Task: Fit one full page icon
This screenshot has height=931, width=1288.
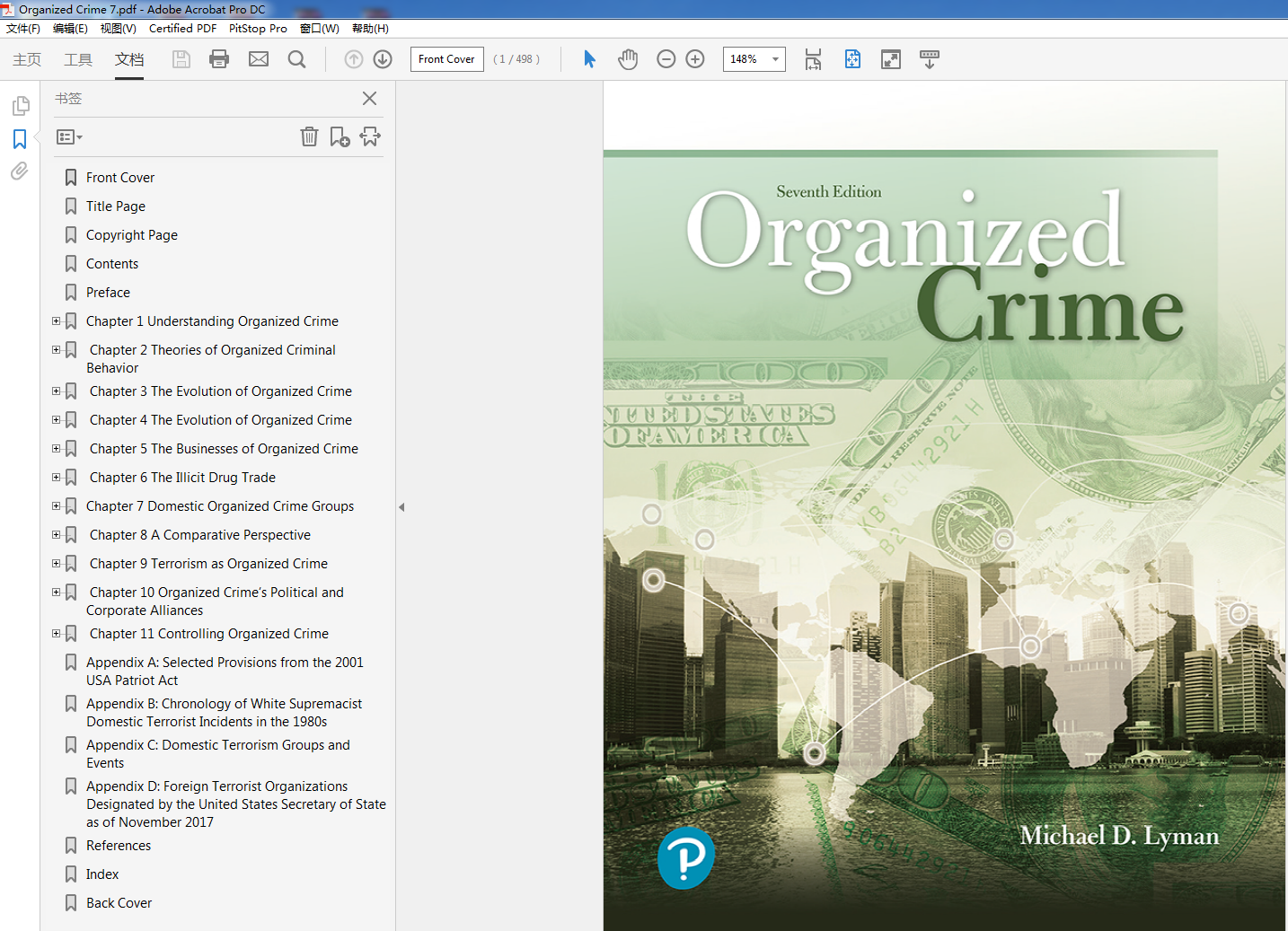Action: point(852,59)
